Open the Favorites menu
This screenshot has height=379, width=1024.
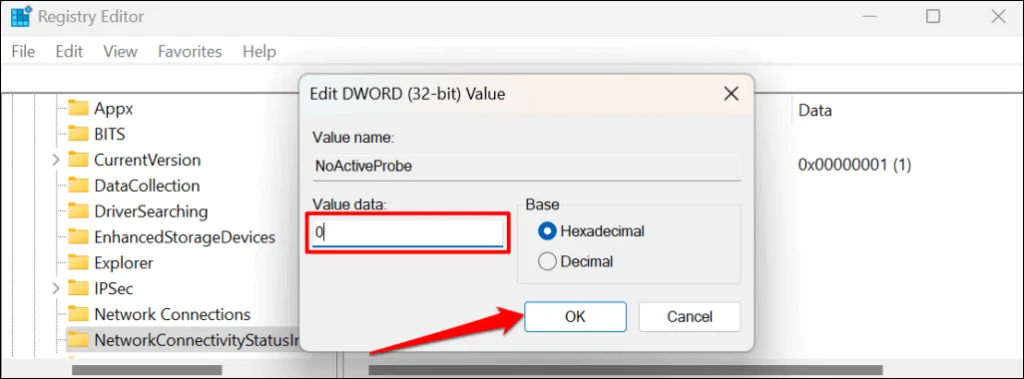tap(189, 52)
